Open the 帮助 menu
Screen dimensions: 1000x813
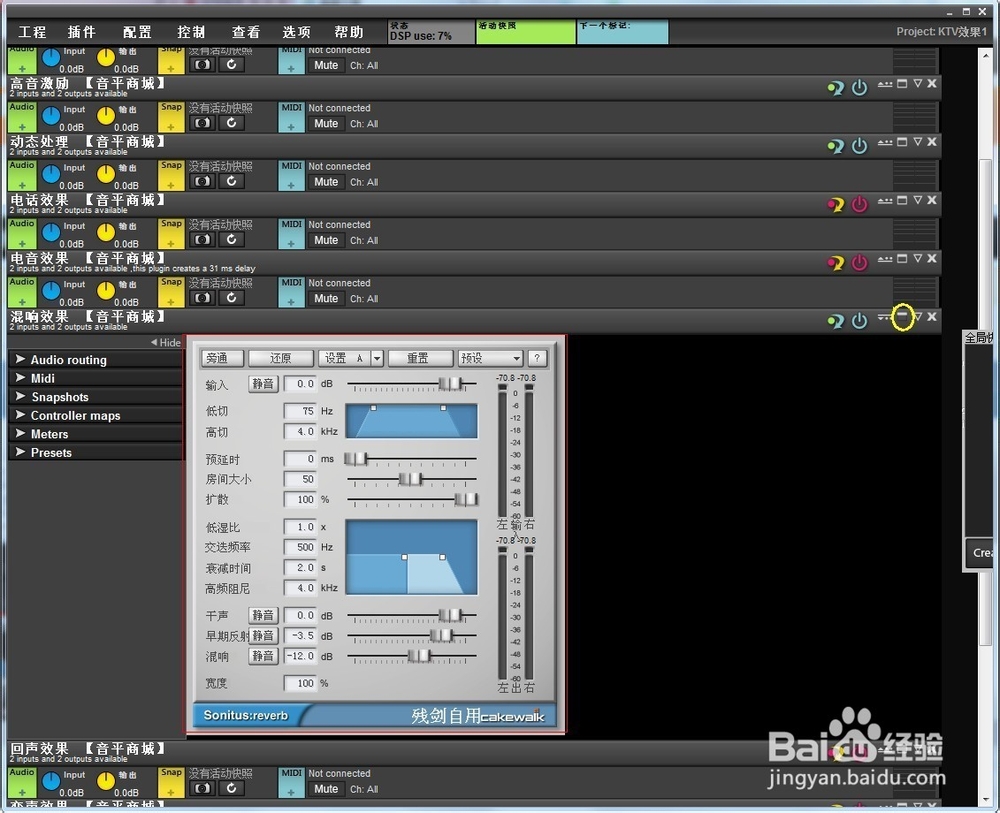[349, 32]
